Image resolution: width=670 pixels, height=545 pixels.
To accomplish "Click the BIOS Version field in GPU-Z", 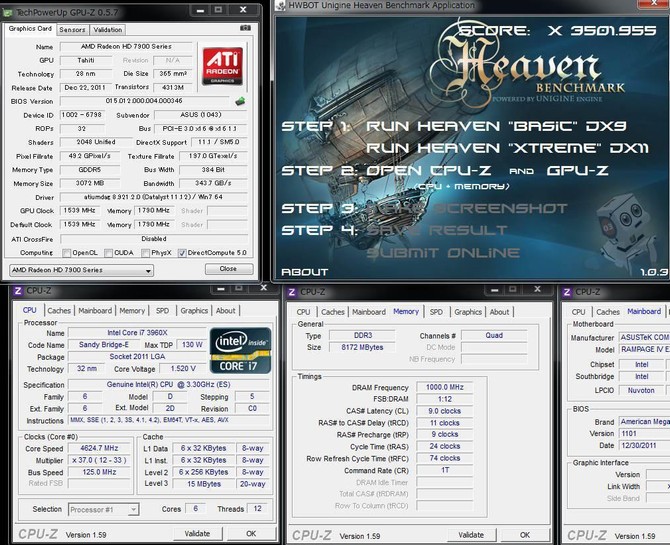I will (x=144, y=101).
